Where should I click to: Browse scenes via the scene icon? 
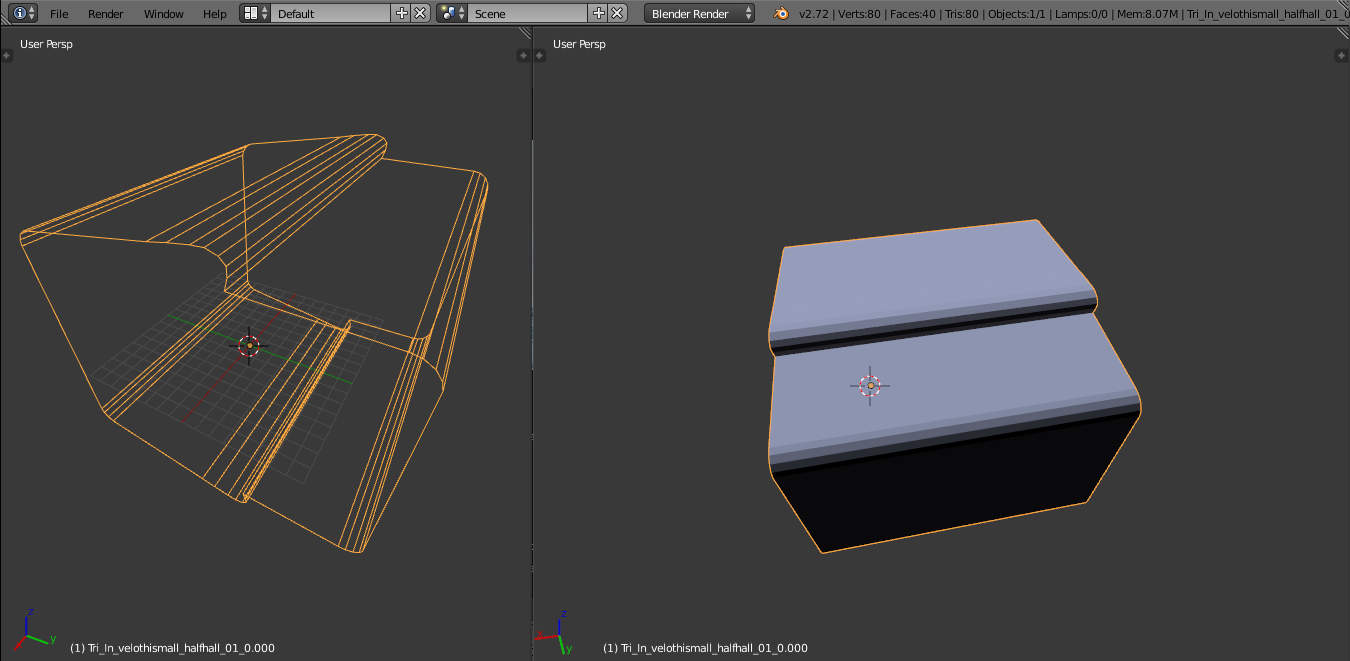pos(453,13)
